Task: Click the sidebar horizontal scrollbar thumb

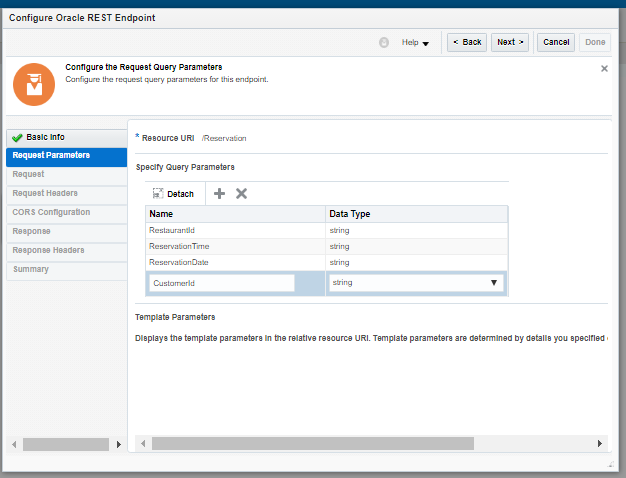Action: 66,444
